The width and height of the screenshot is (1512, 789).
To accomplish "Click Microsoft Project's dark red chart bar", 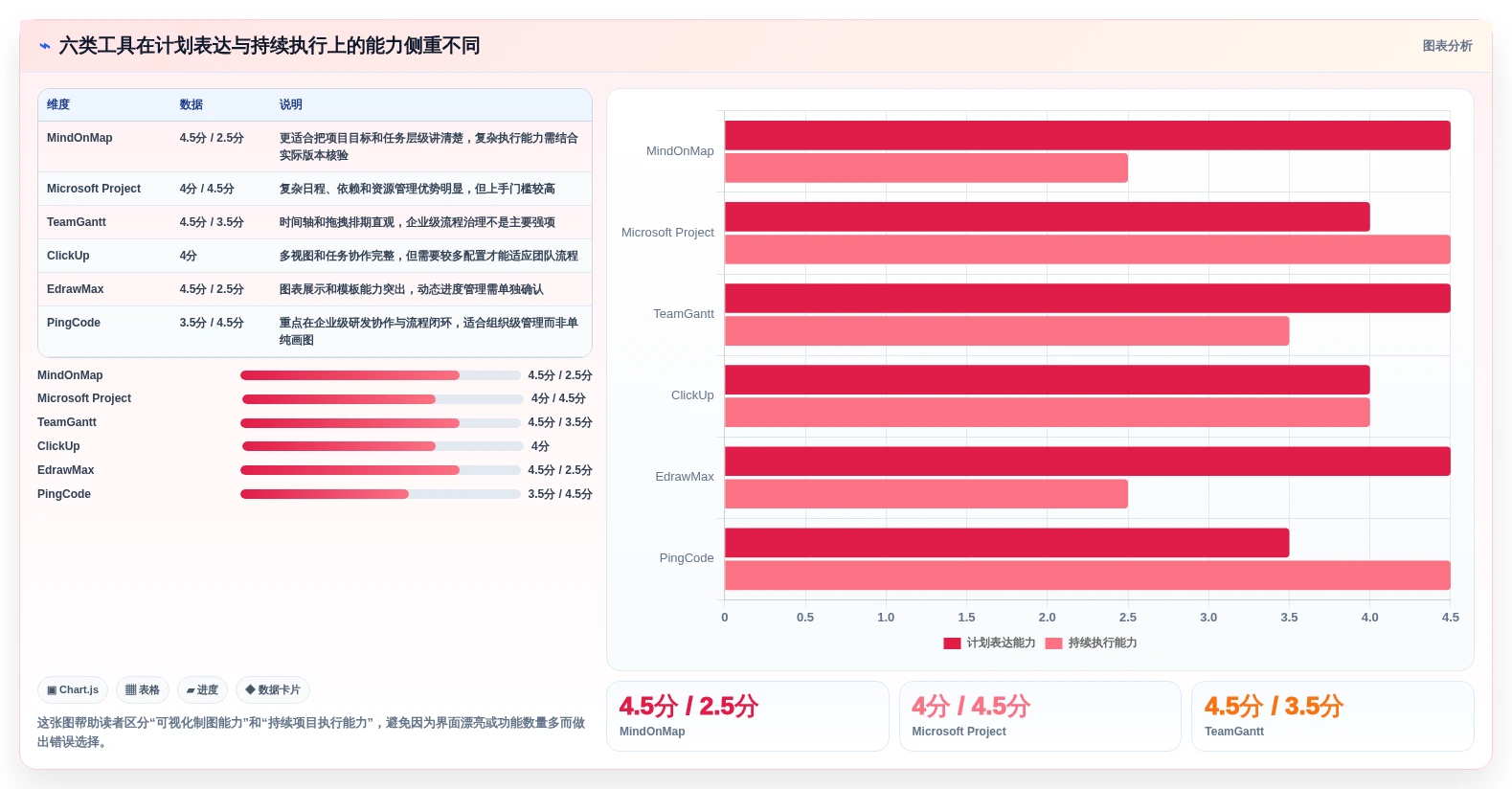I will [x=1047, y=216].
